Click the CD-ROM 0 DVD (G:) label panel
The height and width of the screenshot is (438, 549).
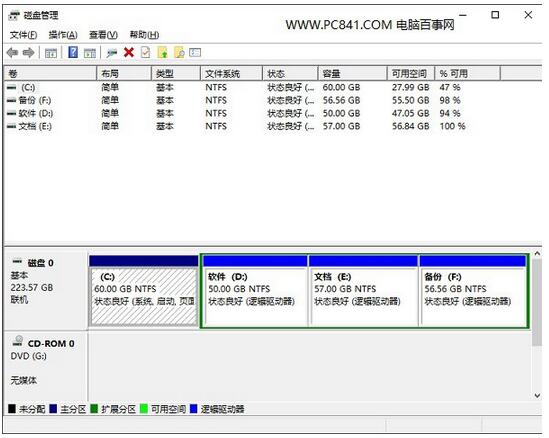[x=46, y=366]
